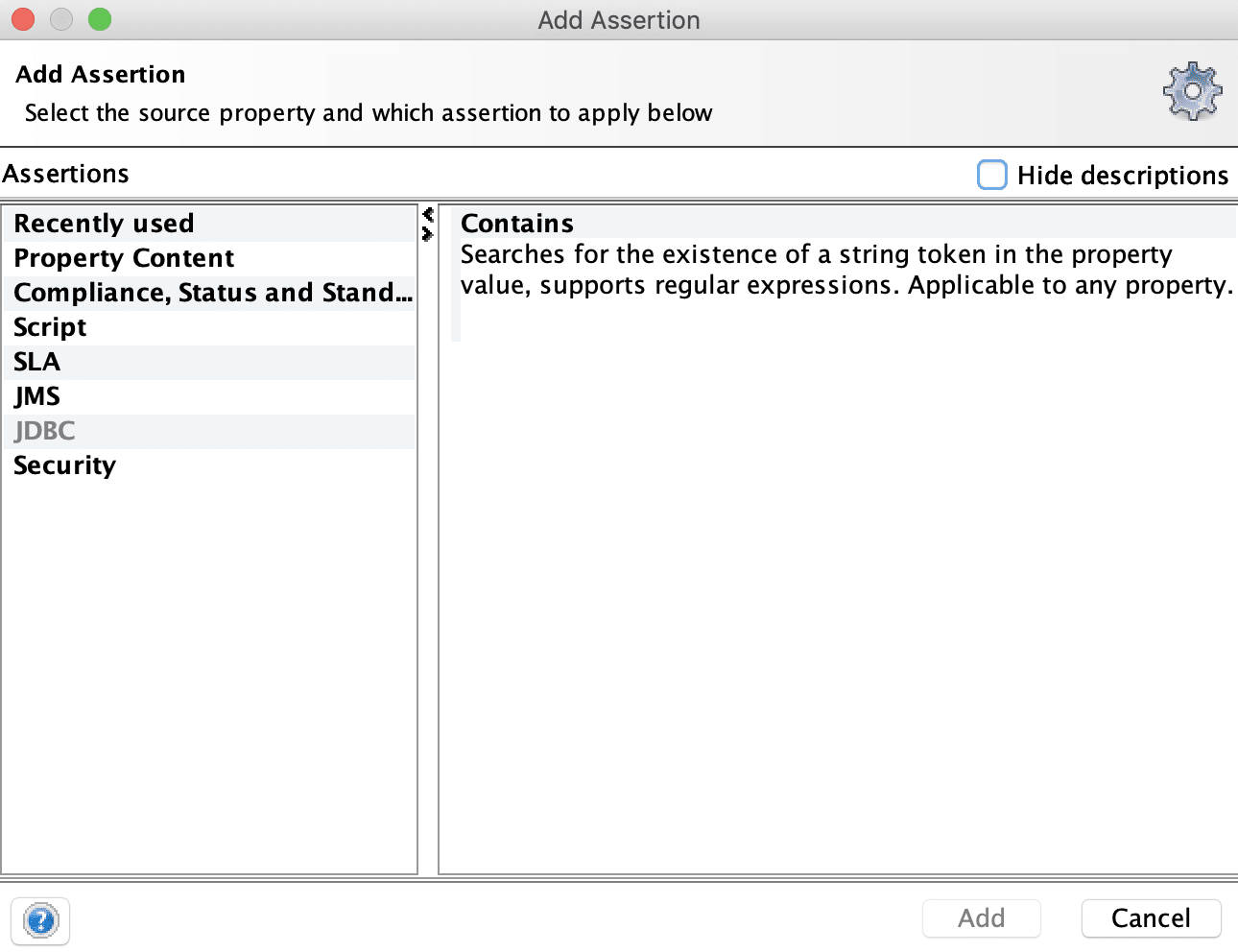Enable the Hide descriptions checkbox
This screenshot has width=1238, height=952.
coord(991,175)
